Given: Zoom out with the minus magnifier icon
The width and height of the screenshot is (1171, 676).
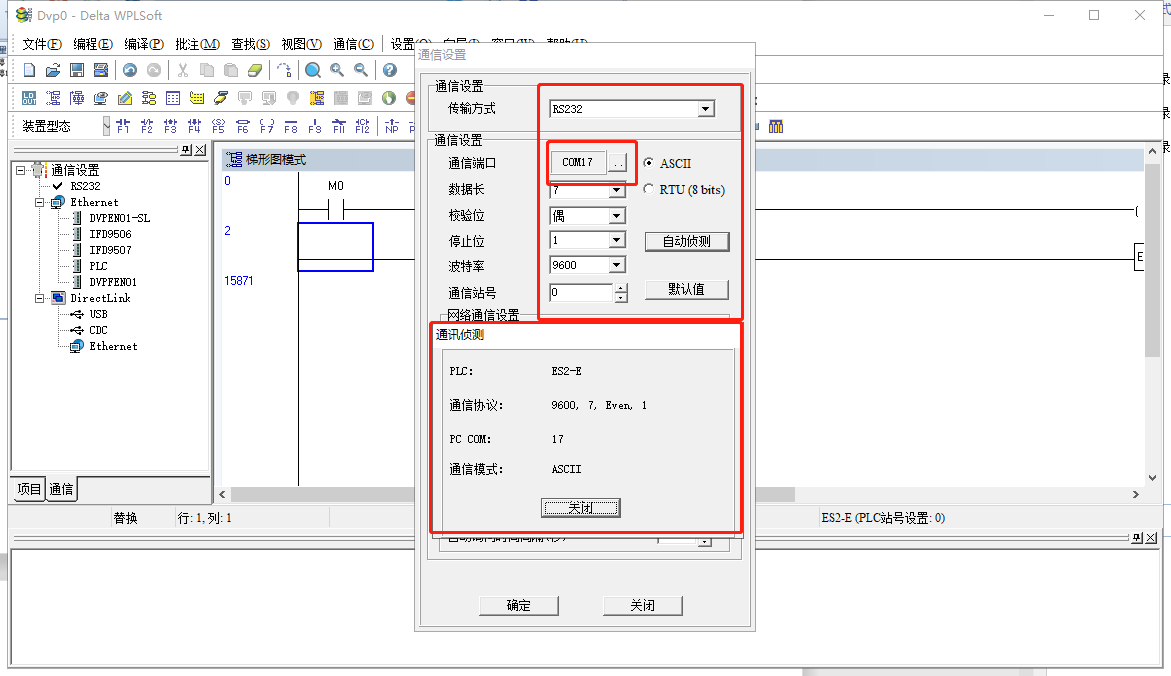Looking at the screenshot, I should (361, 70).
